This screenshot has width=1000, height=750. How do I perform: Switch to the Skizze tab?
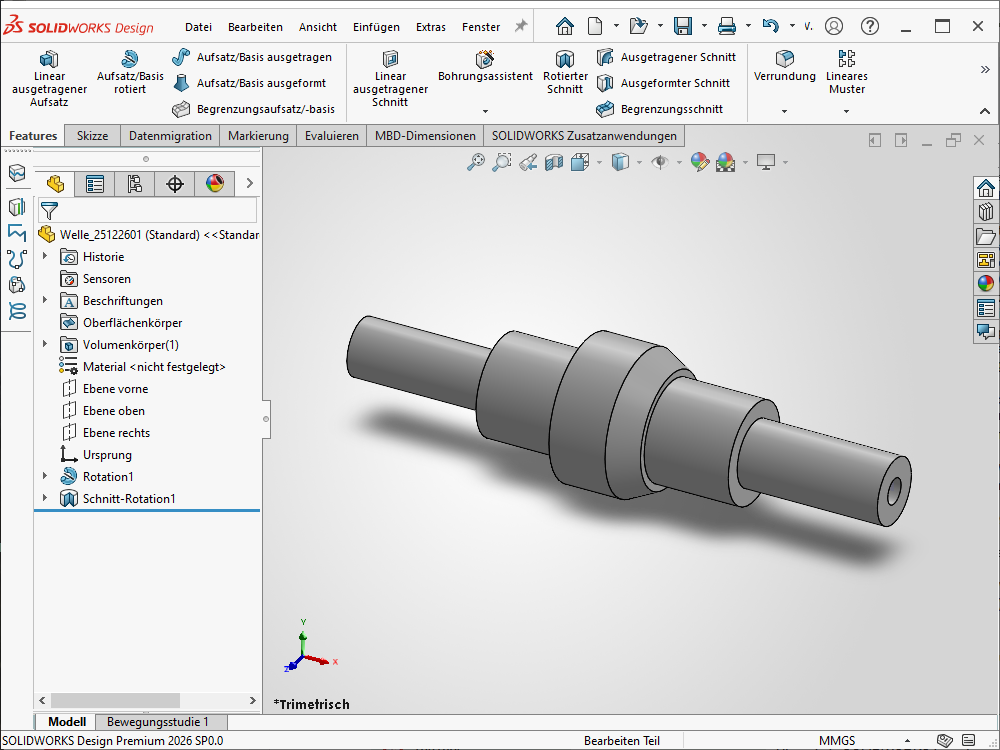pyautogui.click(x=92, y=136)
